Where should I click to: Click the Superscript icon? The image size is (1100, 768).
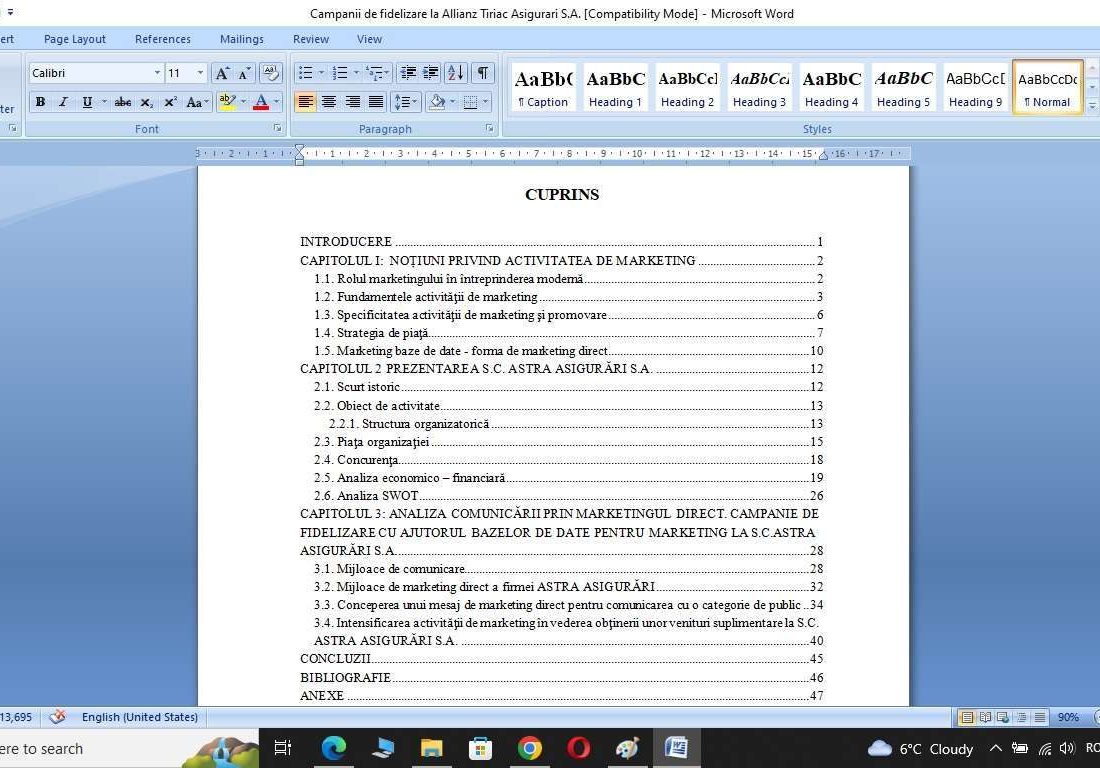(x=170, y=102)
